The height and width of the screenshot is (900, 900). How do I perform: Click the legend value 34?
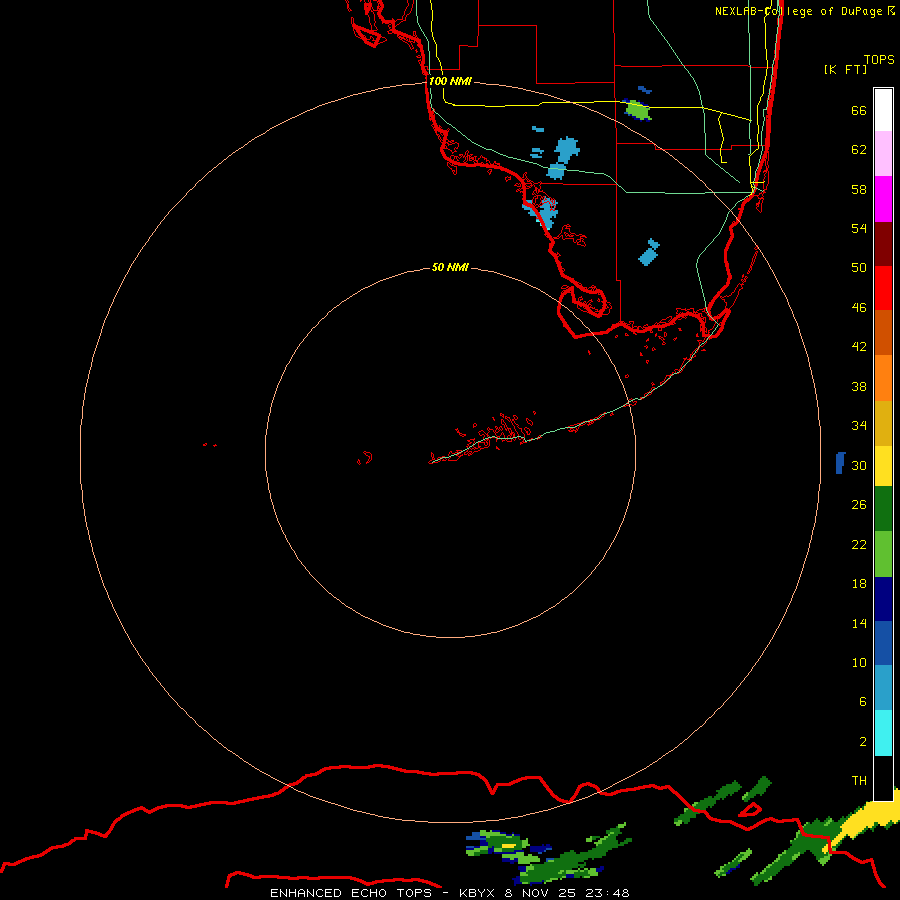pos(859,426)
